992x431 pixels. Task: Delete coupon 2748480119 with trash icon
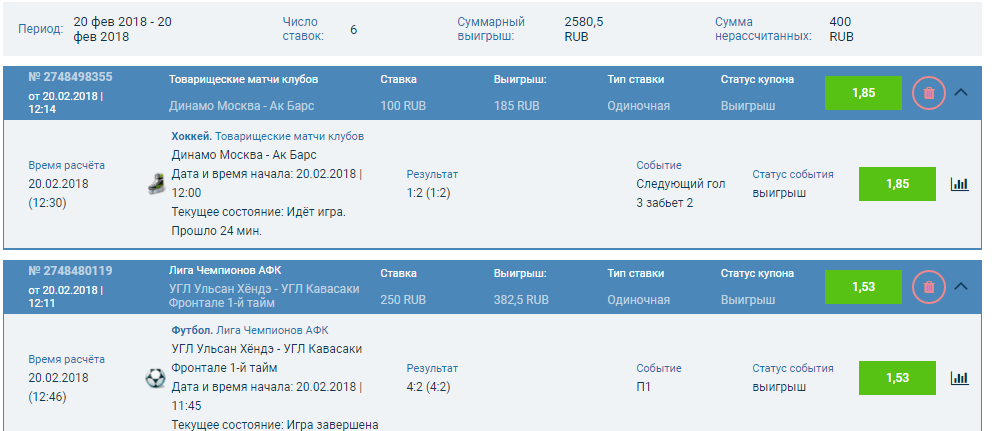(929, 287)
